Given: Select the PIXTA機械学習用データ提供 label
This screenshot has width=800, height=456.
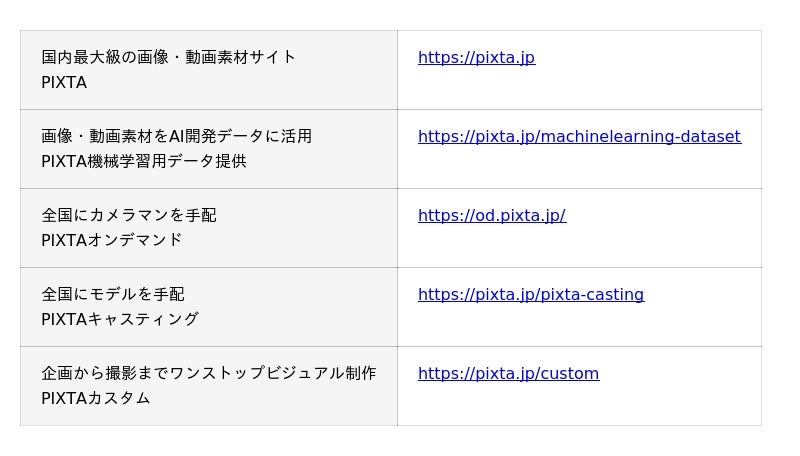Looking at the screenshot, I should [144, 162].
